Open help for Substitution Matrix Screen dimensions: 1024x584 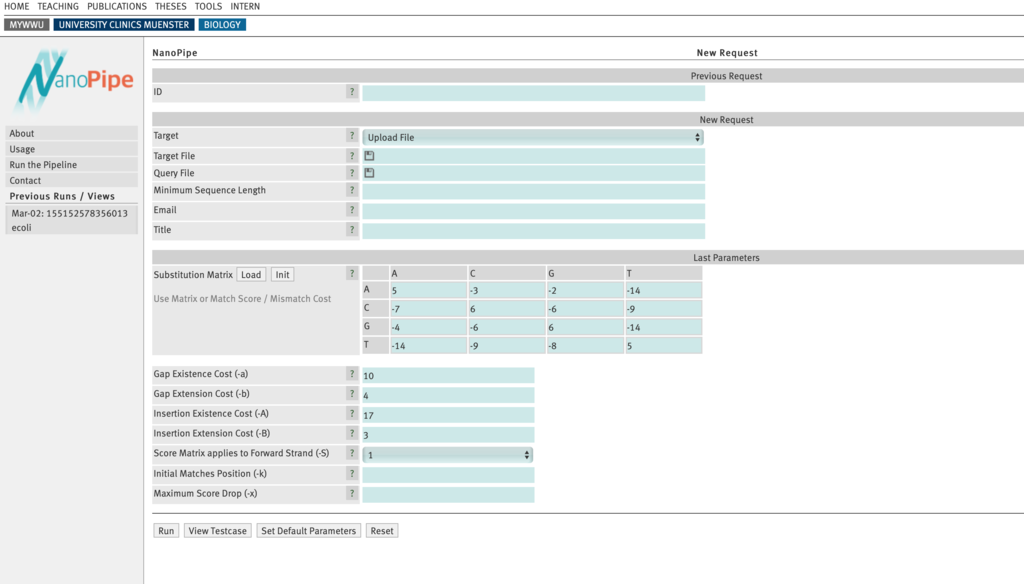pos(352,274)
